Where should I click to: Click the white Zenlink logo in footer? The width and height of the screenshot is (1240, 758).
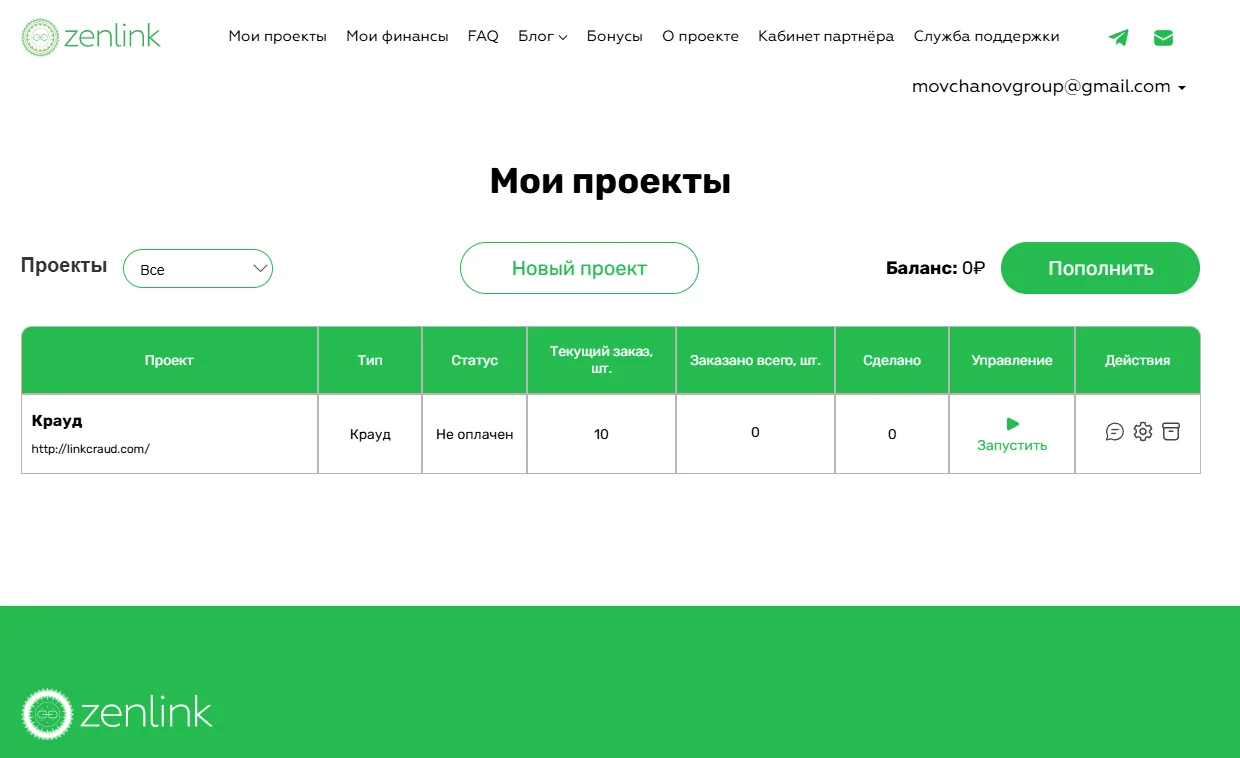pos(117,713)
